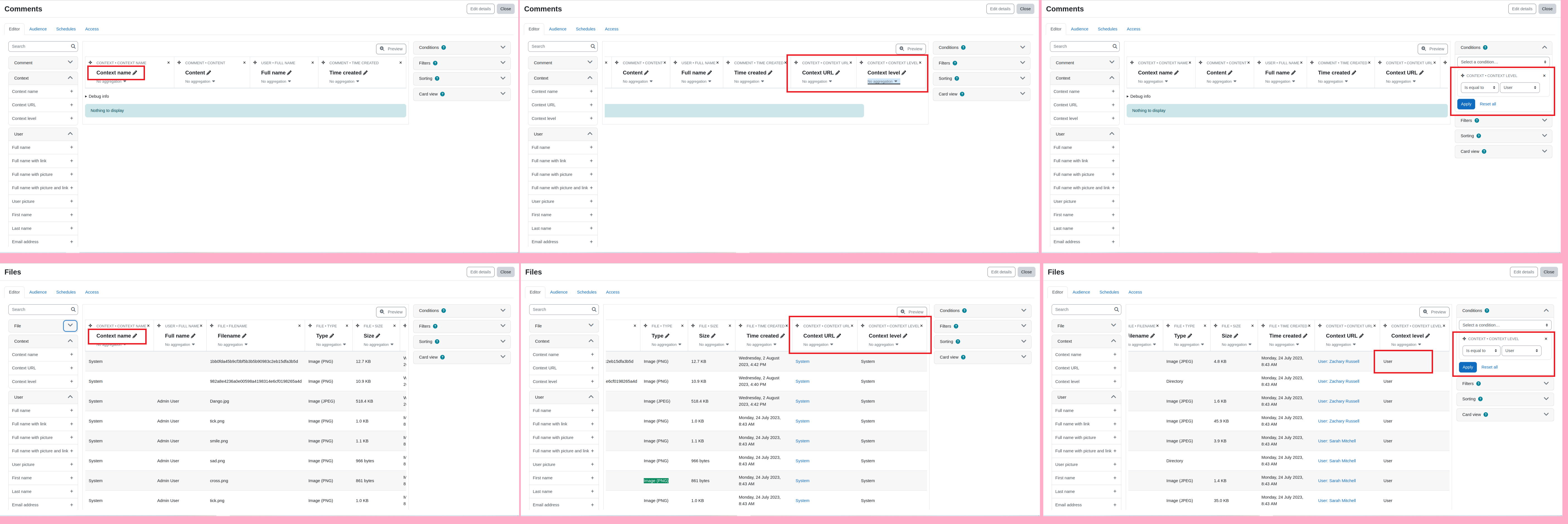Image resolution: width=1568 pixels, height=524 pixels.
Task: Expand Debug info in top-left Comments panel
Action: [x=99, y=96]
